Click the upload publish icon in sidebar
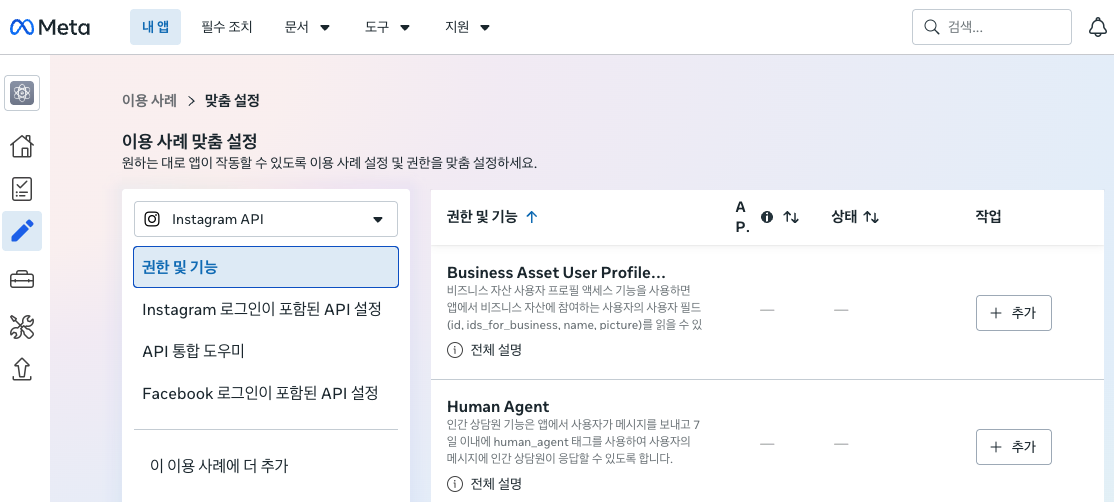Viewport: 1114px width, 502px height. click(22, 369)
